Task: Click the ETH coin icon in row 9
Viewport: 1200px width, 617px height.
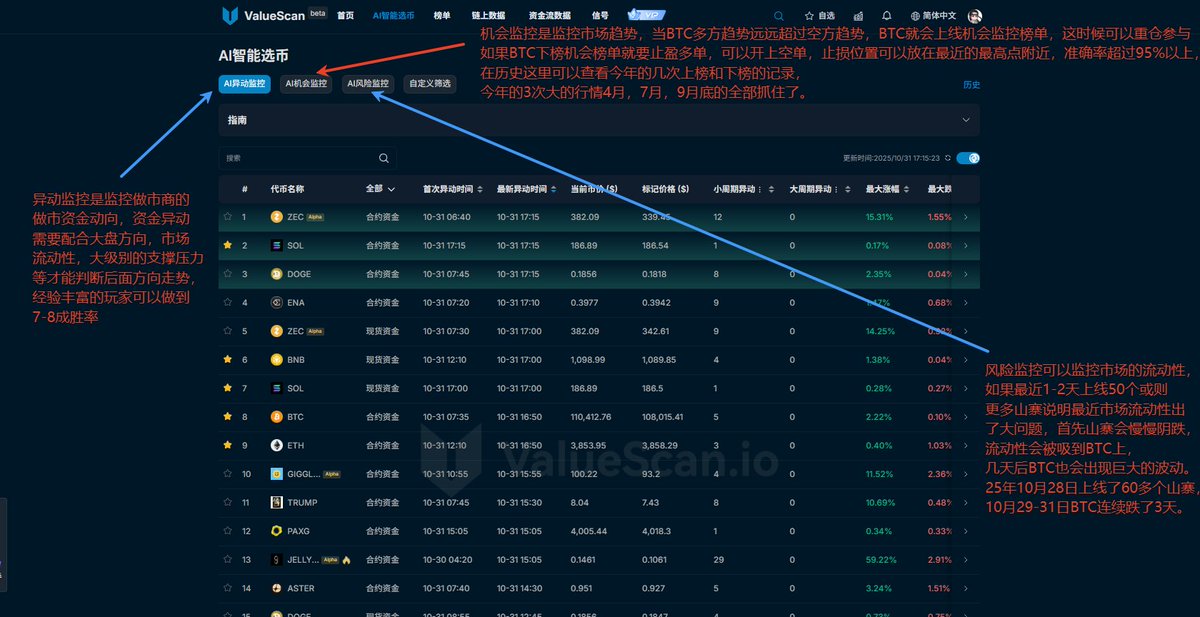Action: tap(277, 445)
